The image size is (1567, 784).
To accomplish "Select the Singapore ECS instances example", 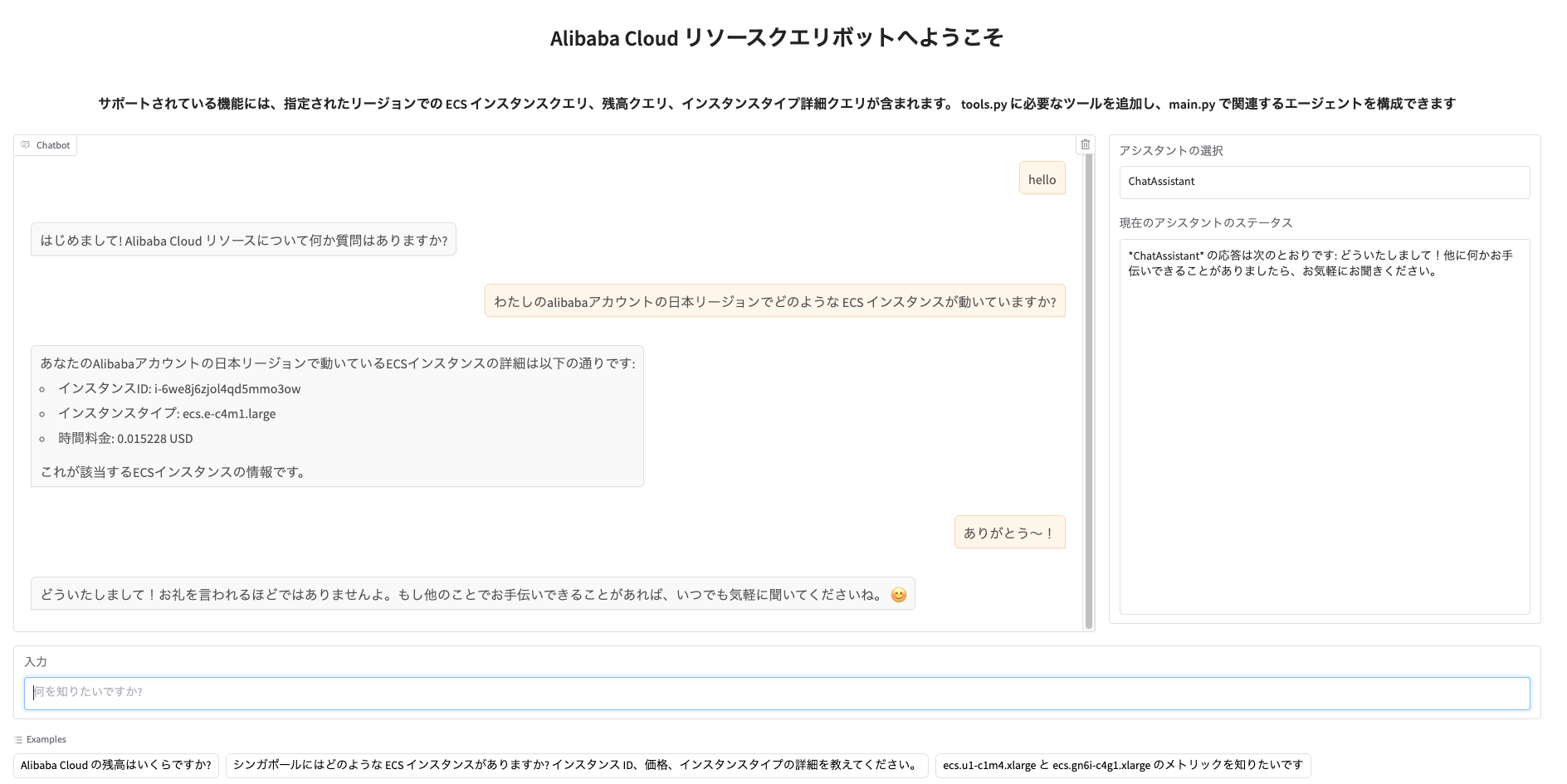I will (577, 765).
